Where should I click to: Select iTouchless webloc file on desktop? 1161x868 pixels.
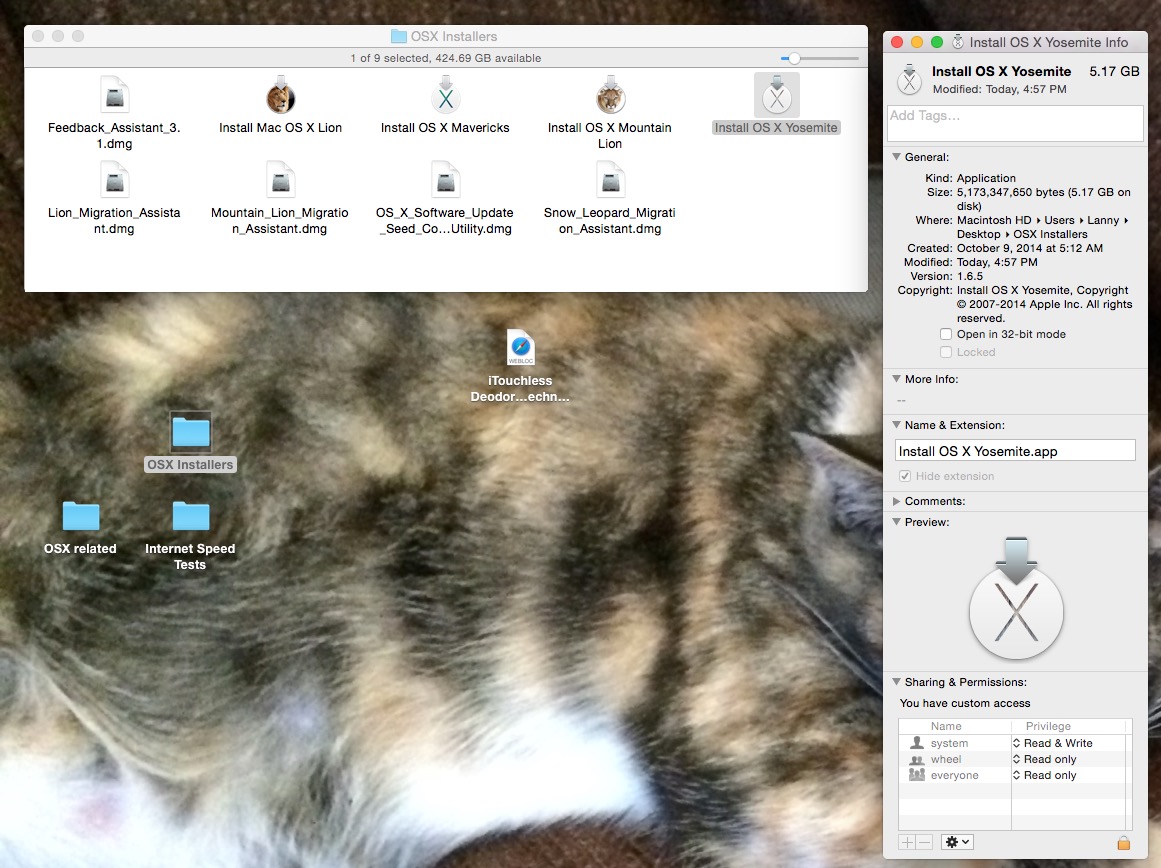tap(521, 347)
